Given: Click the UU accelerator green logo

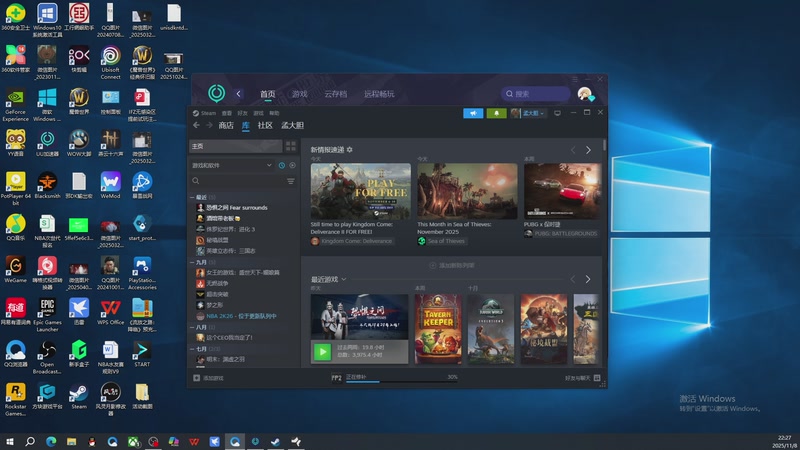Looking at the screenshot, I should 216,93.
